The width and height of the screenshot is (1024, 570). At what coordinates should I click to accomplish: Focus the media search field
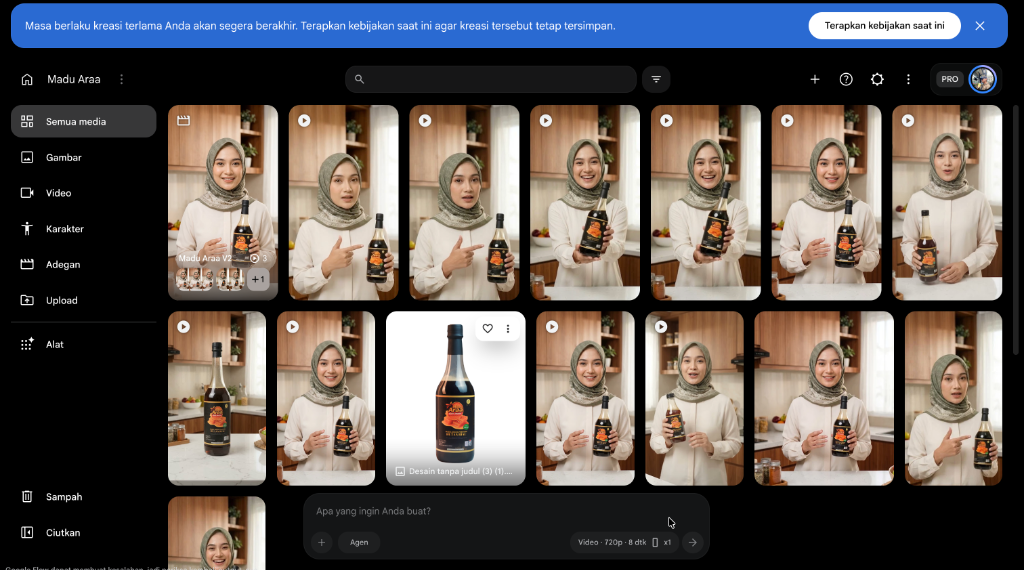tap(490, 79)
